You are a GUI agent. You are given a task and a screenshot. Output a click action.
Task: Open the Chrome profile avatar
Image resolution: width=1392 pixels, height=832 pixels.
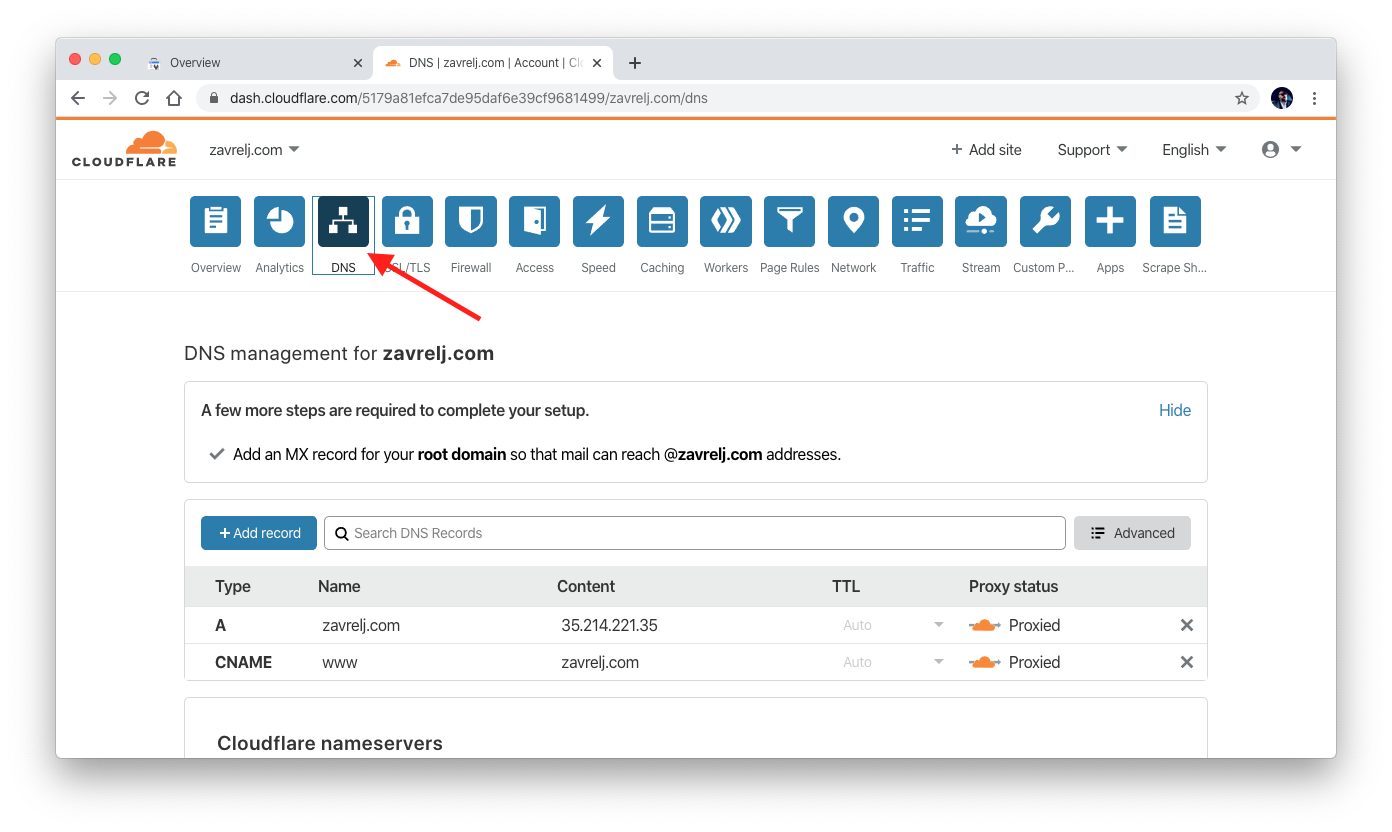1282,98
